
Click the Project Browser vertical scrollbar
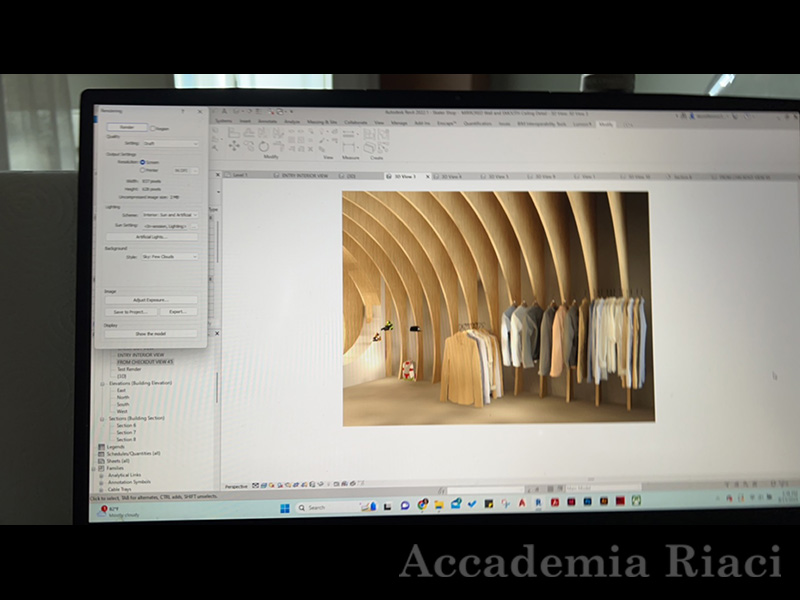pyautogui.click(x=217, y=388)
